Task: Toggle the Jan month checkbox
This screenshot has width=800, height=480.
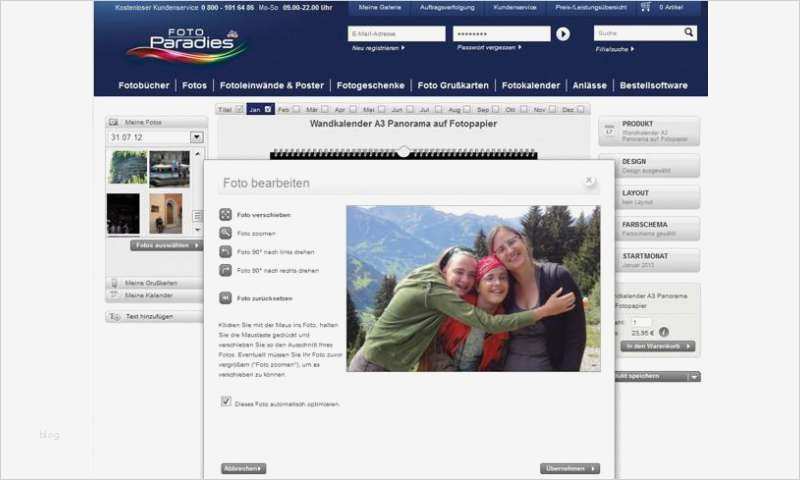Action: [268, 109]
